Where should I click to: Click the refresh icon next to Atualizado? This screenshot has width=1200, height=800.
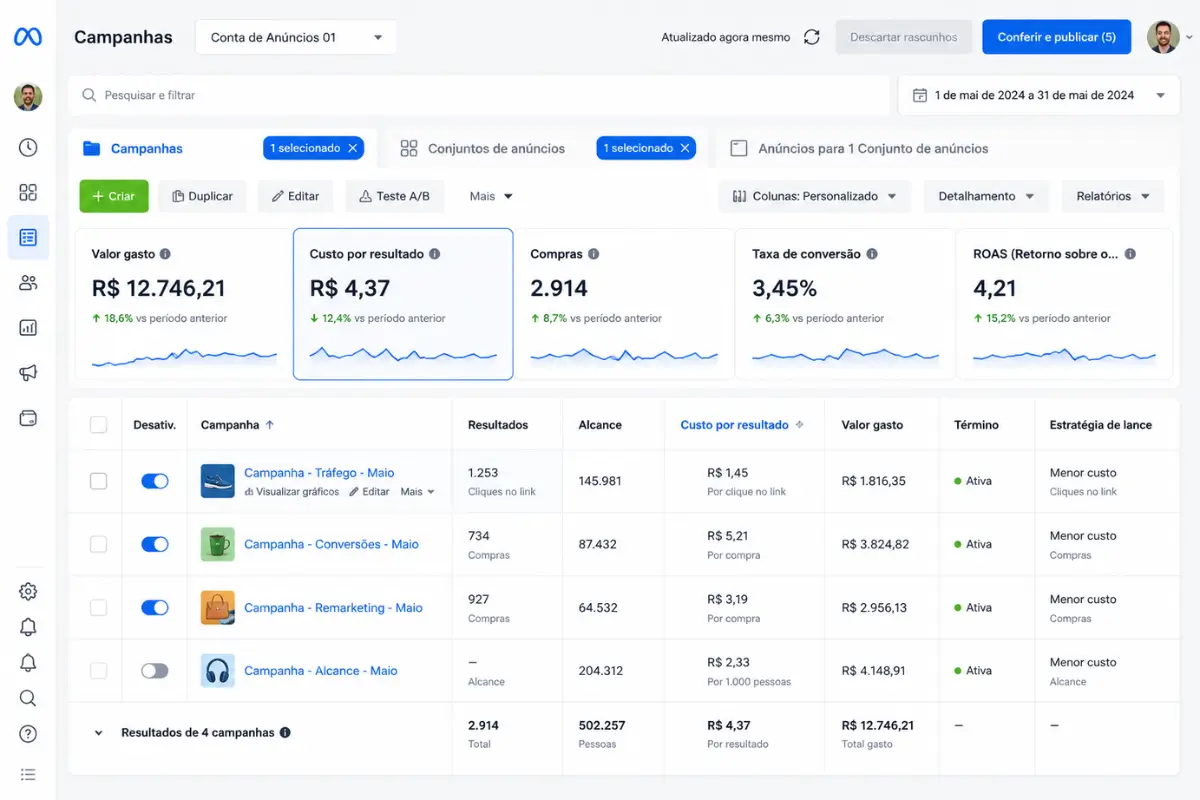point(812,37)
